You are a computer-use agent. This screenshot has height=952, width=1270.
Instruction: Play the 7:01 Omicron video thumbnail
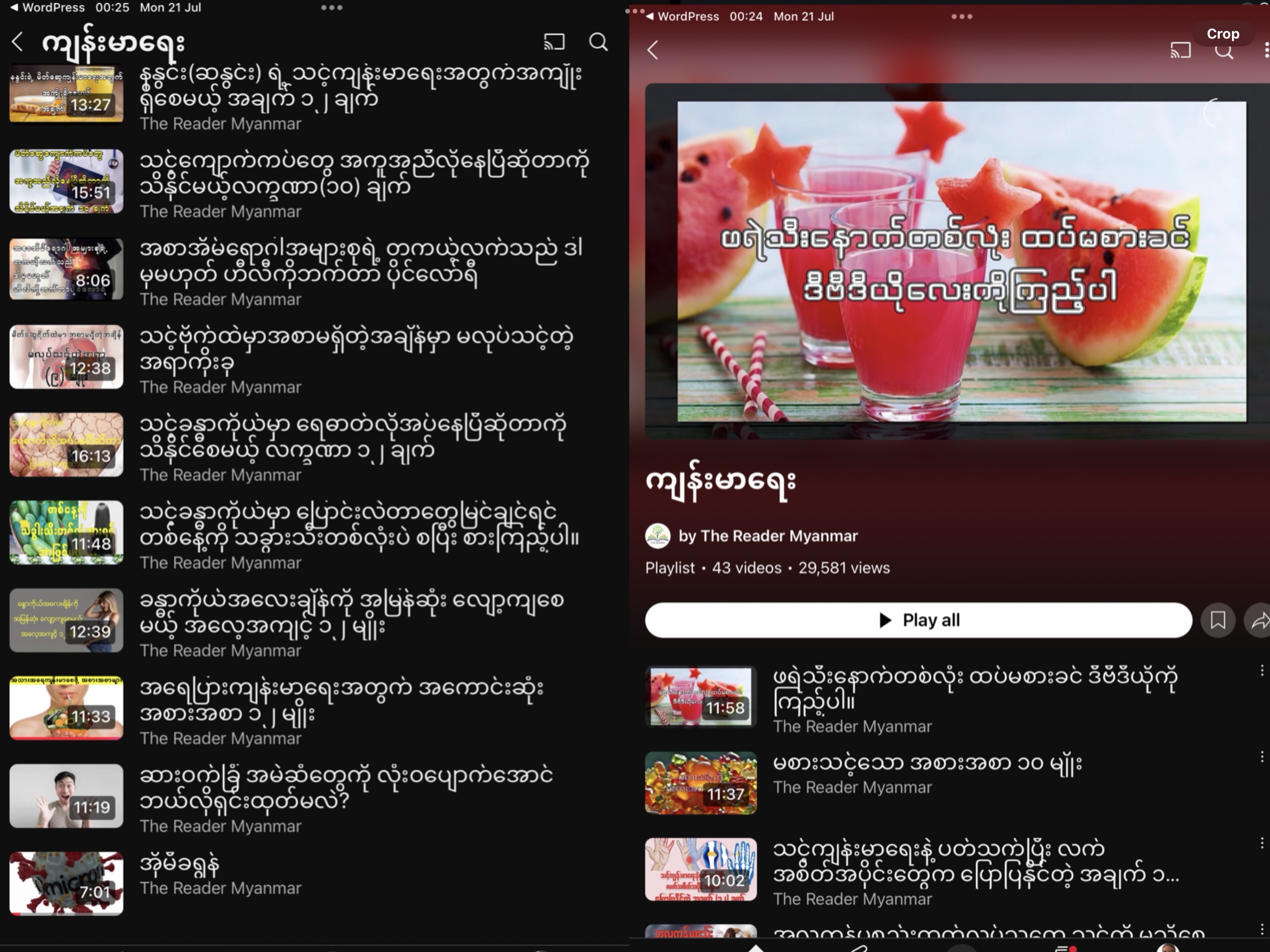(66, 883)
